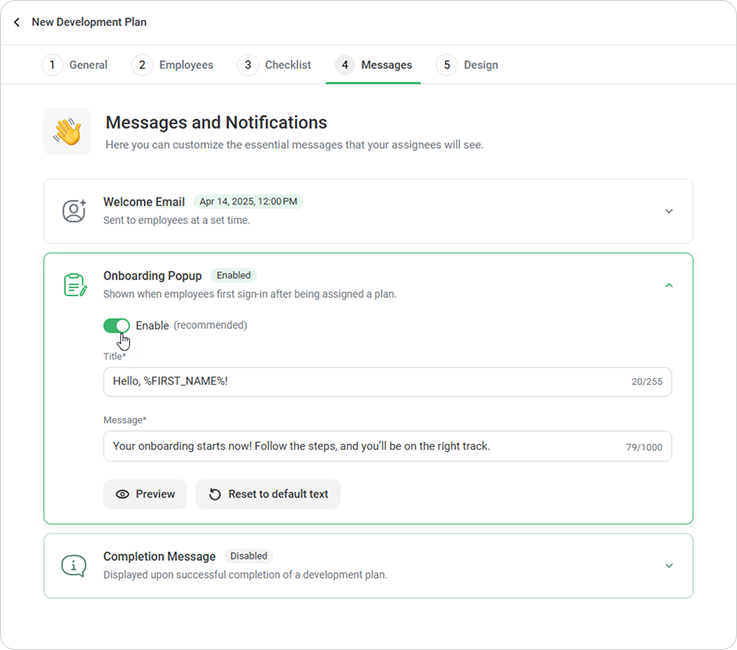Click into the Message text field
The height and width of the screenshot is (650, 737).
click(387, 446)
